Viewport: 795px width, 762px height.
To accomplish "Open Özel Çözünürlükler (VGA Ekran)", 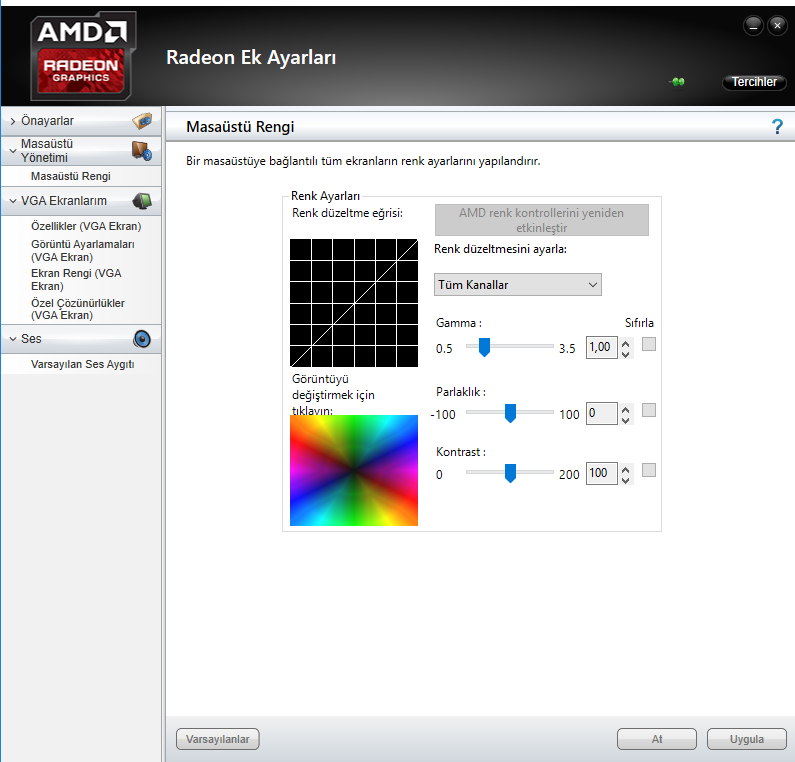I will coord(78,309).
